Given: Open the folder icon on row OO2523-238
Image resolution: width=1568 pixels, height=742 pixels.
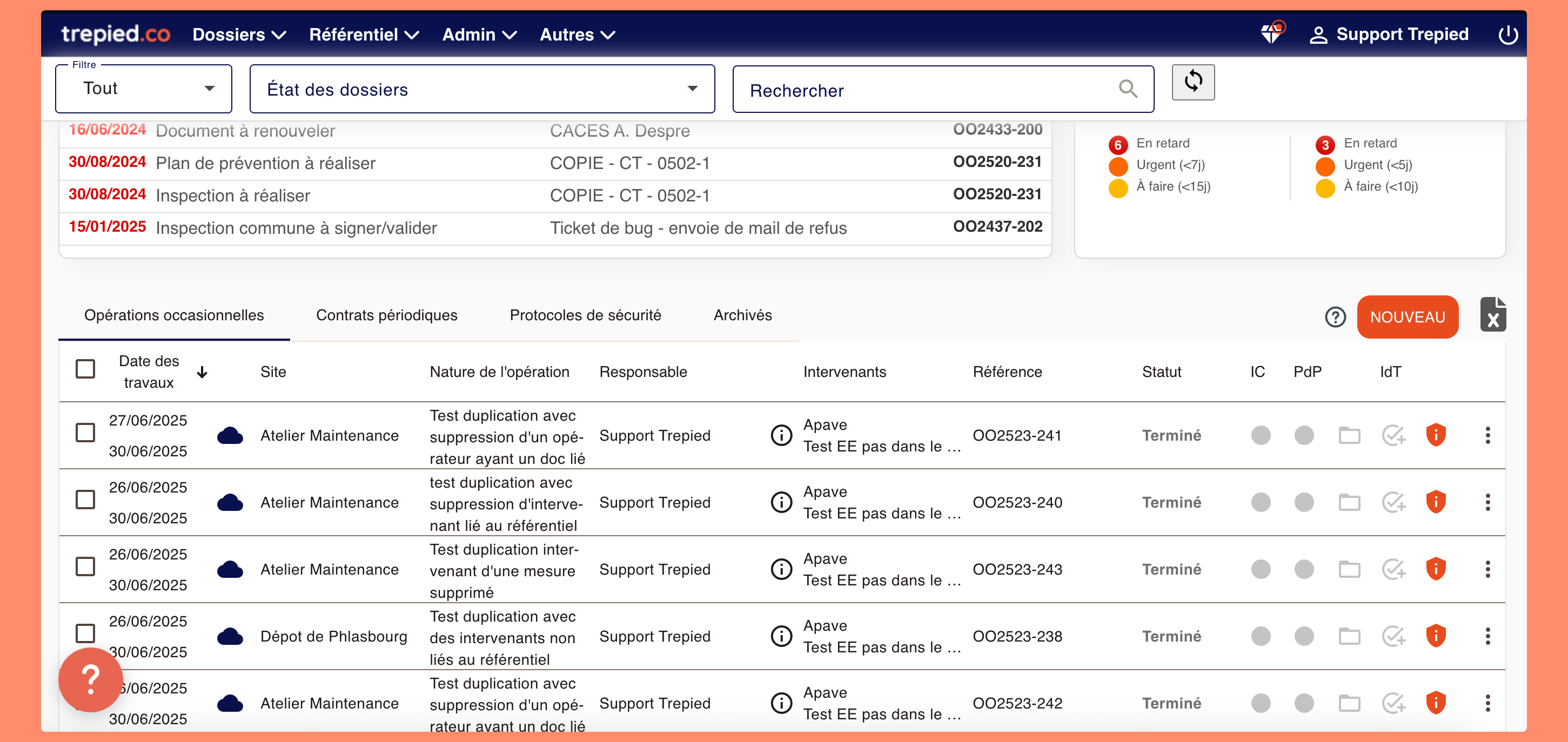Looking at the screenshot, I should (1350, 636).
